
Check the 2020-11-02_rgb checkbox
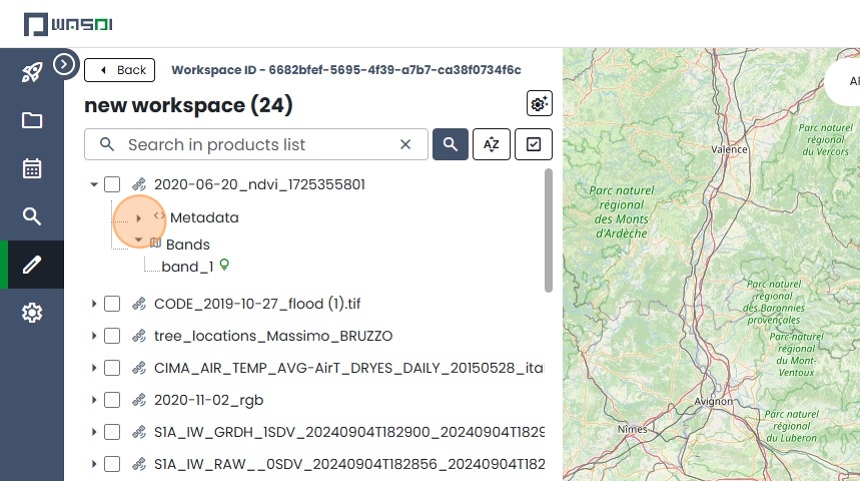(112, 400)
